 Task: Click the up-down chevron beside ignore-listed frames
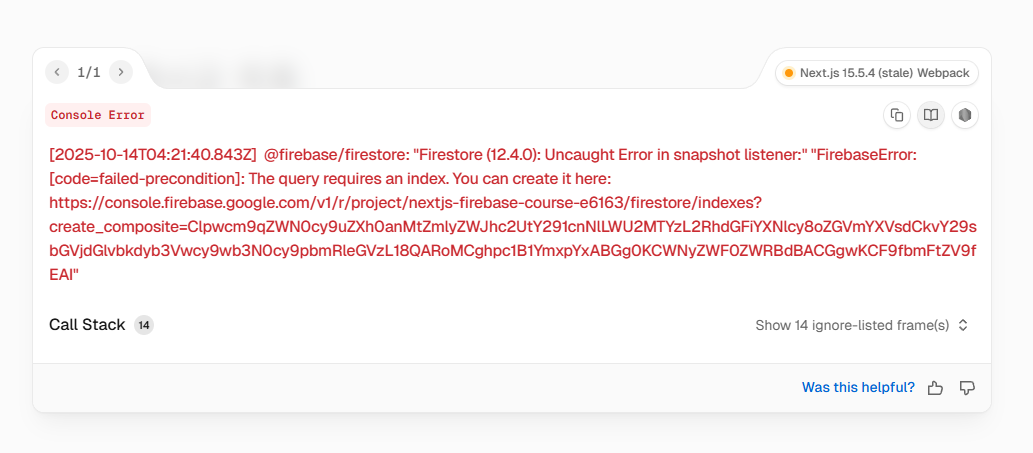click(963, 325)
